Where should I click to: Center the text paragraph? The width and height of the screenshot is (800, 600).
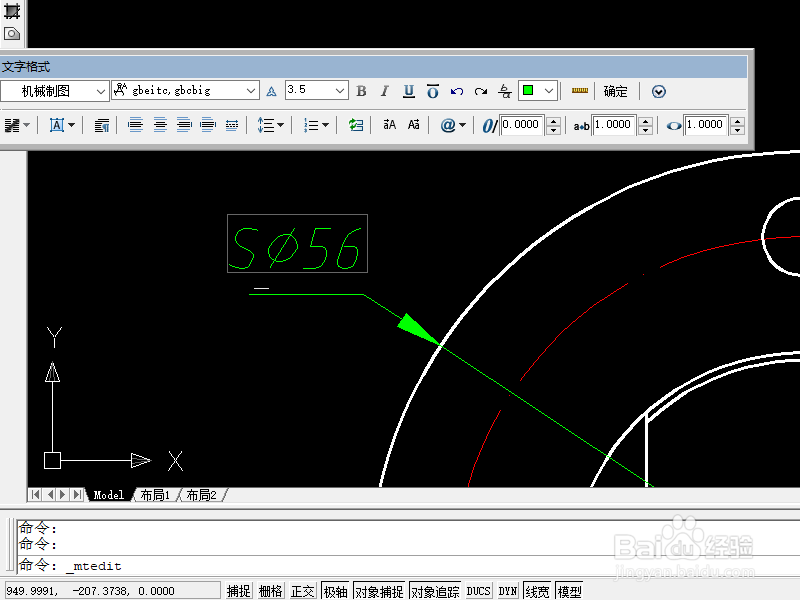pyautogui.click(x=160, y=125)
